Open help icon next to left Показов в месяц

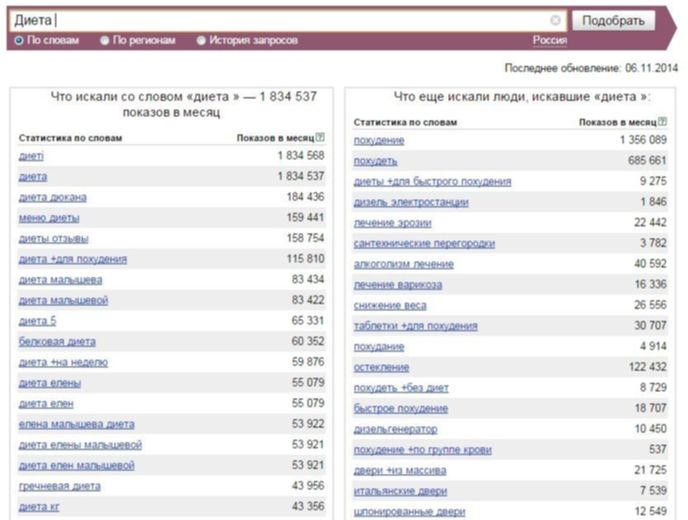pos(320,137)
